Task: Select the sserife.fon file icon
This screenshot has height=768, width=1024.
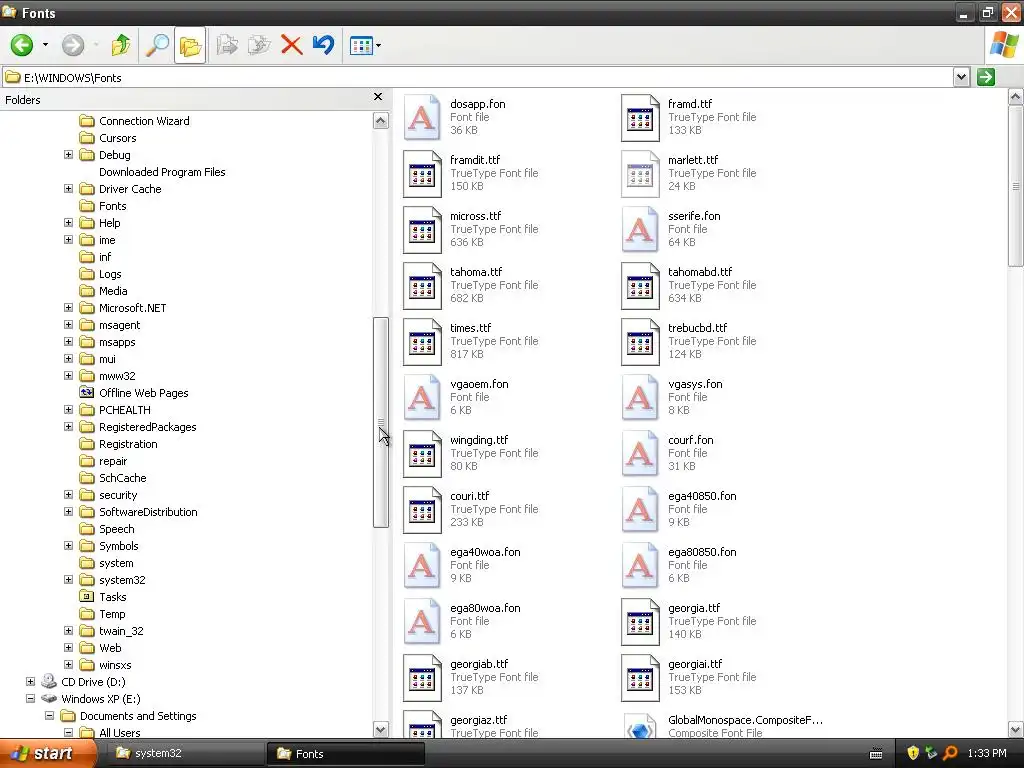Action: pyautogui.click(x=640, y=230)
